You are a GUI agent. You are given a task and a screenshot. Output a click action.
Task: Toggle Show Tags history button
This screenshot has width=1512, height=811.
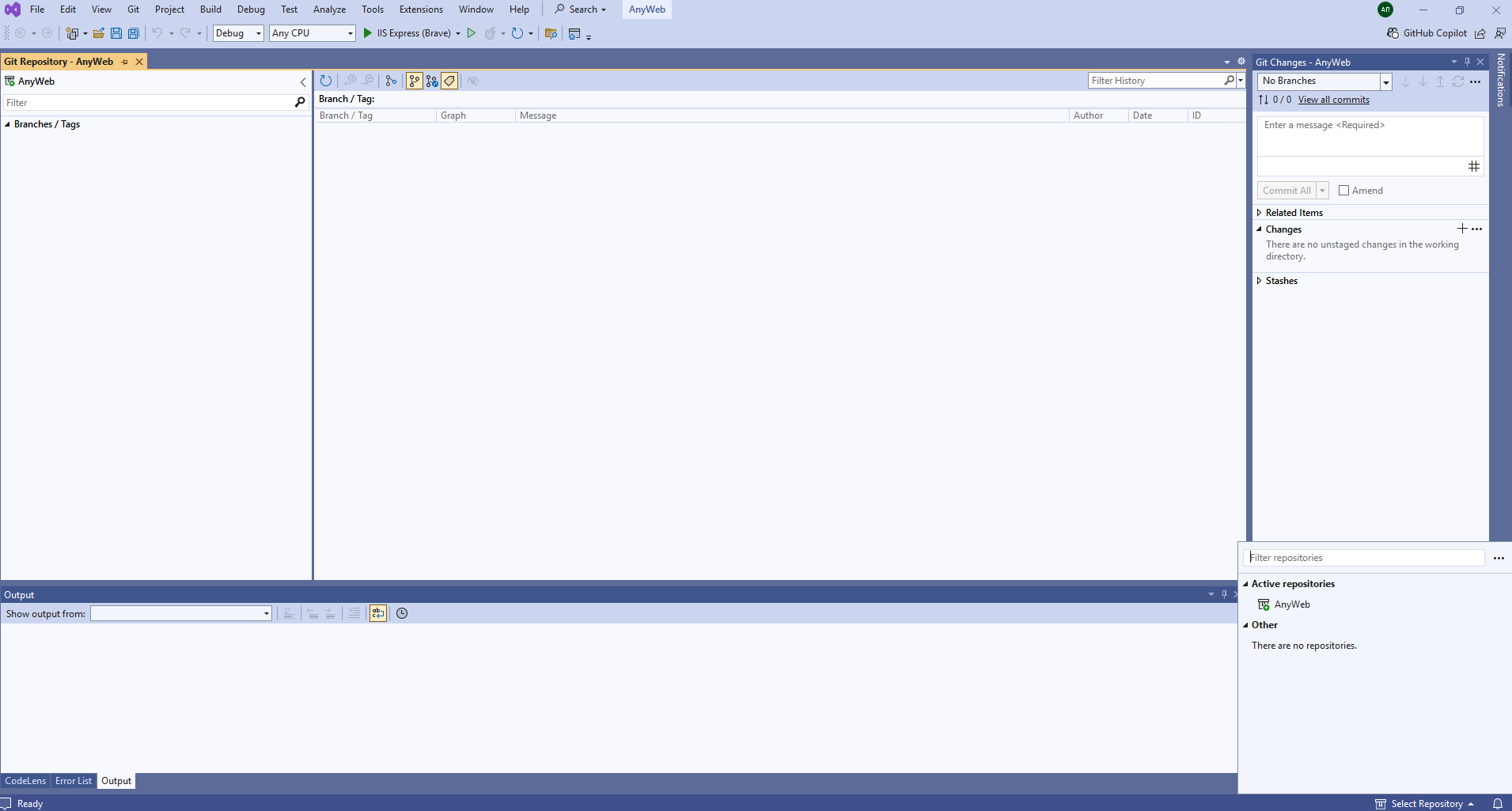pyautogui.click(x=449, y=81)
